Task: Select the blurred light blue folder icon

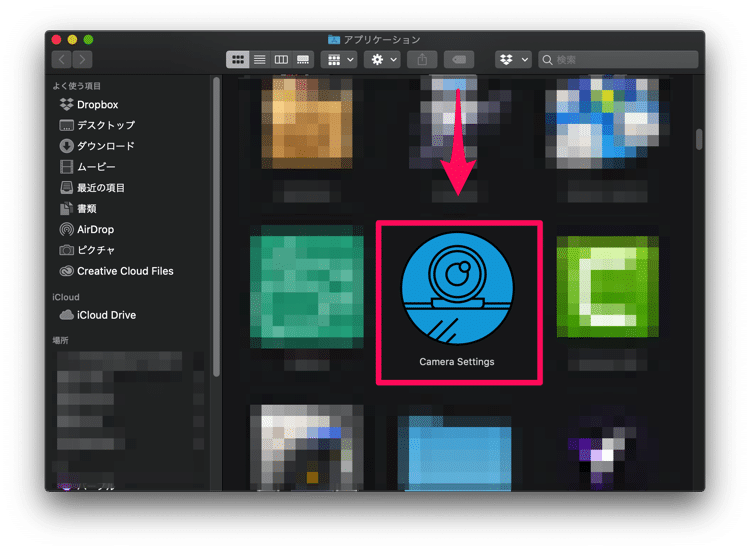Action: (457, 453)
